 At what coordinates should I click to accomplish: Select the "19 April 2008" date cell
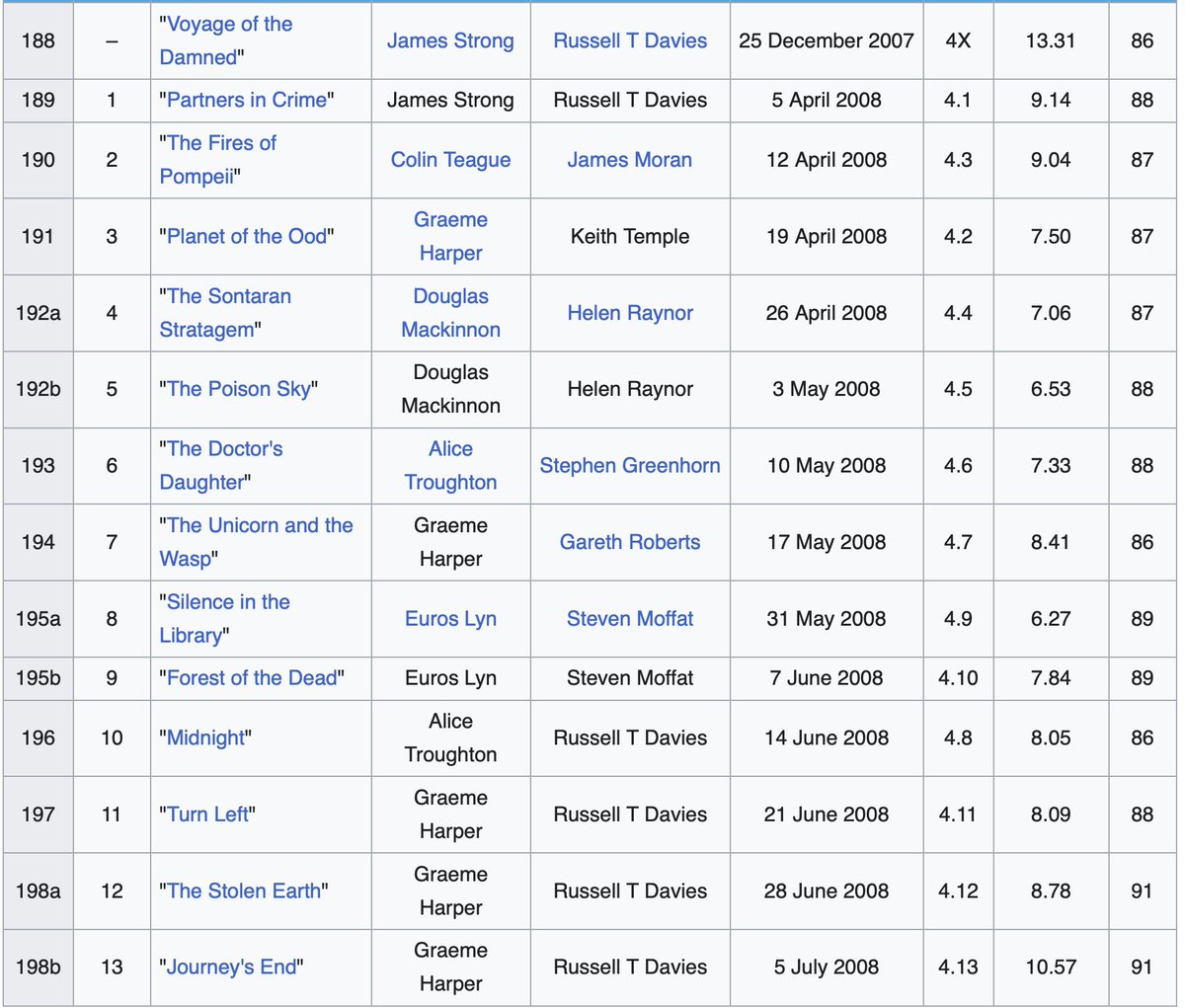point(827,236)
